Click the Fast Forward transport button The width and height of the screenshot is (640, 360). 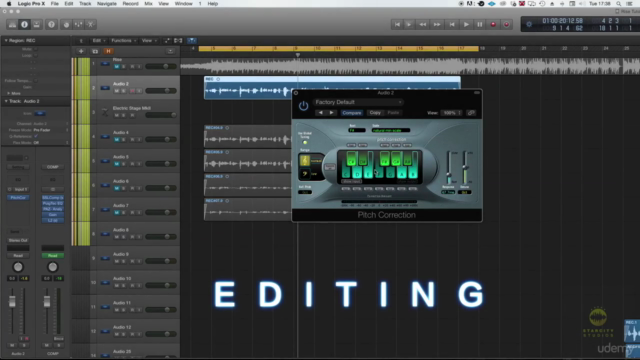coord(437,24)
